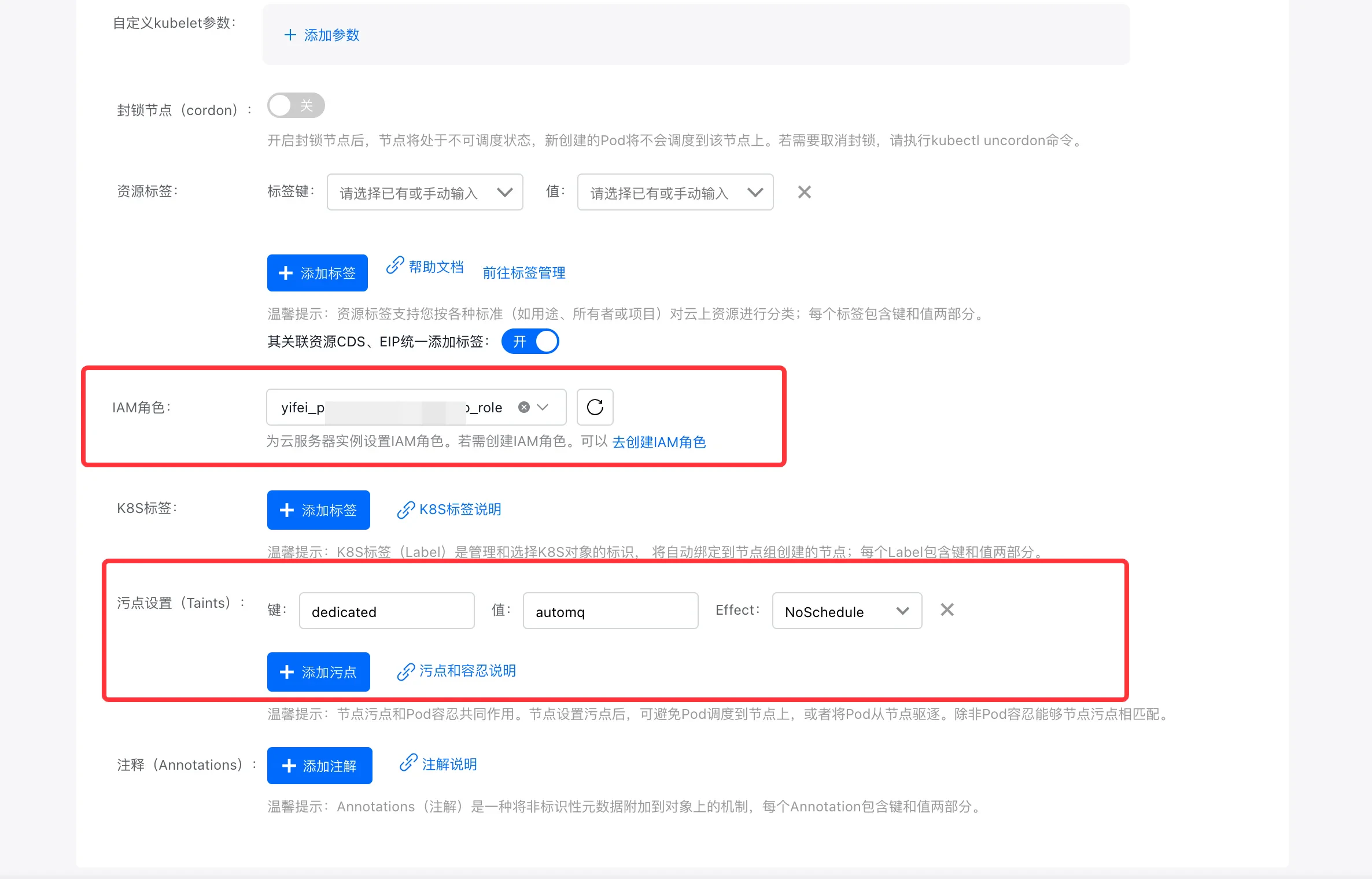Delete the dedicated taint row with X
This screenshot has height=879, width=1372.
947,610
